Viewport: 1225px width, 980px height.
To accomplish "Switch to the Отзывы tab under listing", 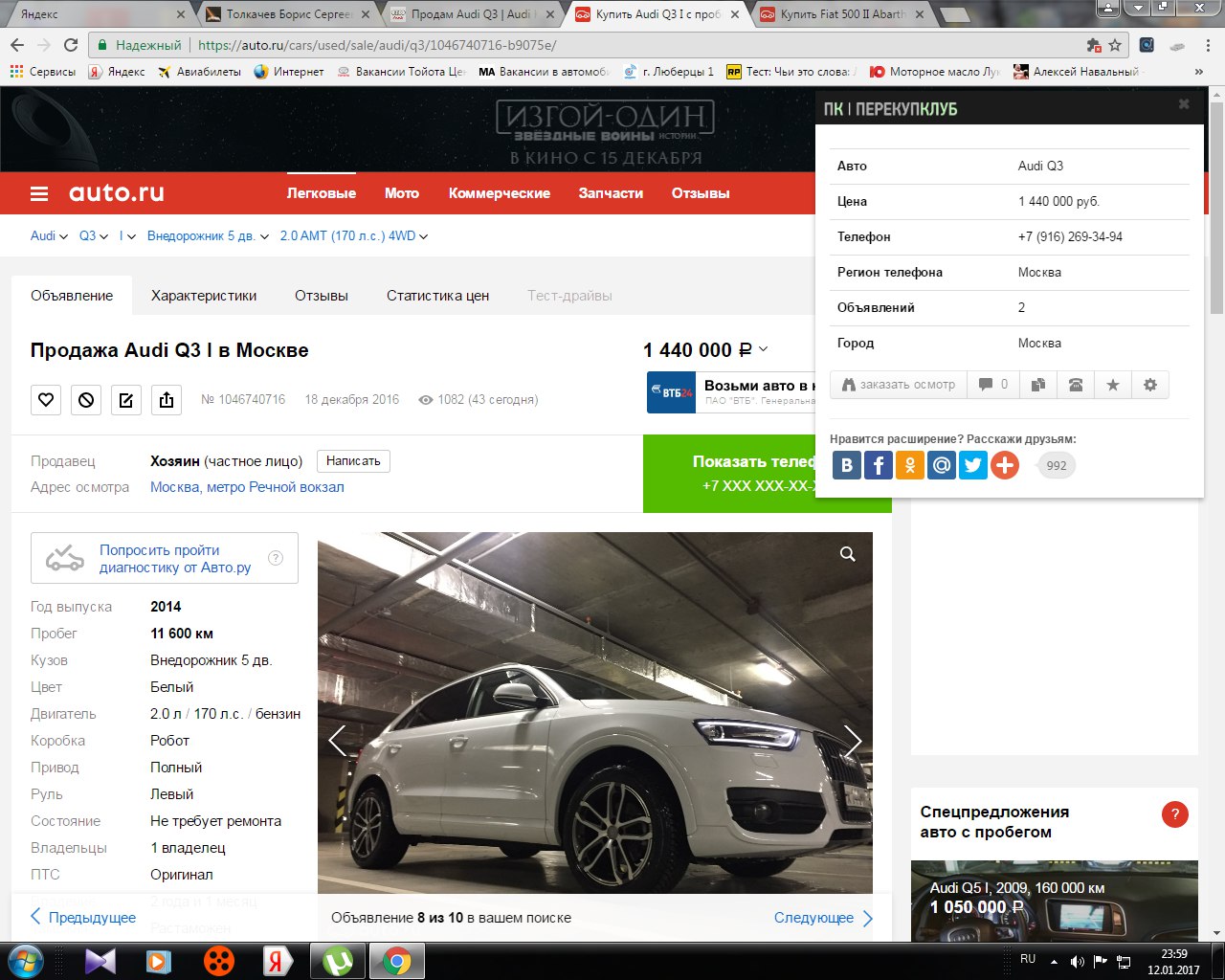I will 322,296.
